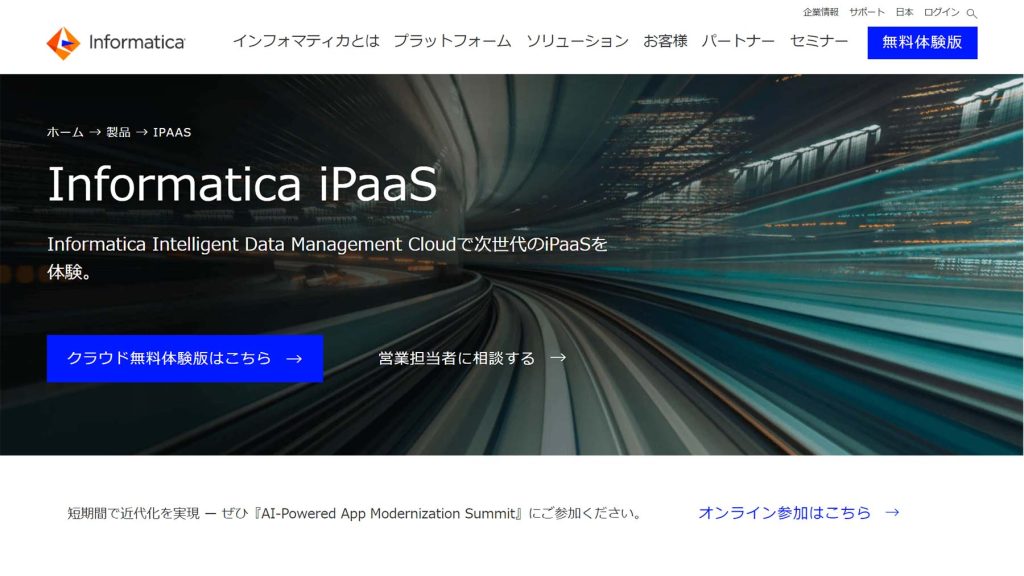The width and height of the screenshot is (1024, 576).
Task: Click 営業担当者に相談する
Action: [455, 358]
